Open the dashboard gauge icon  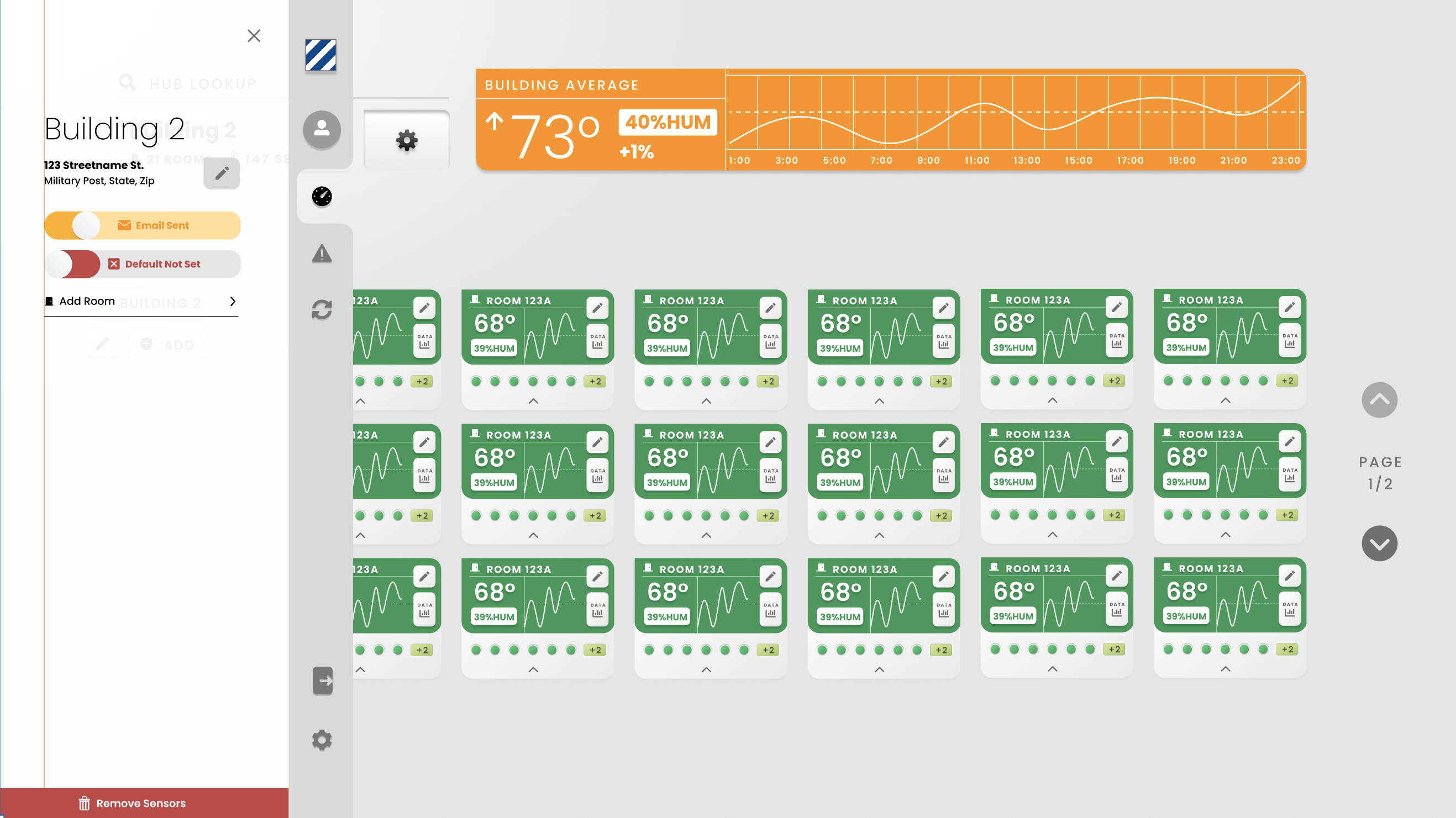pos(322,197)
